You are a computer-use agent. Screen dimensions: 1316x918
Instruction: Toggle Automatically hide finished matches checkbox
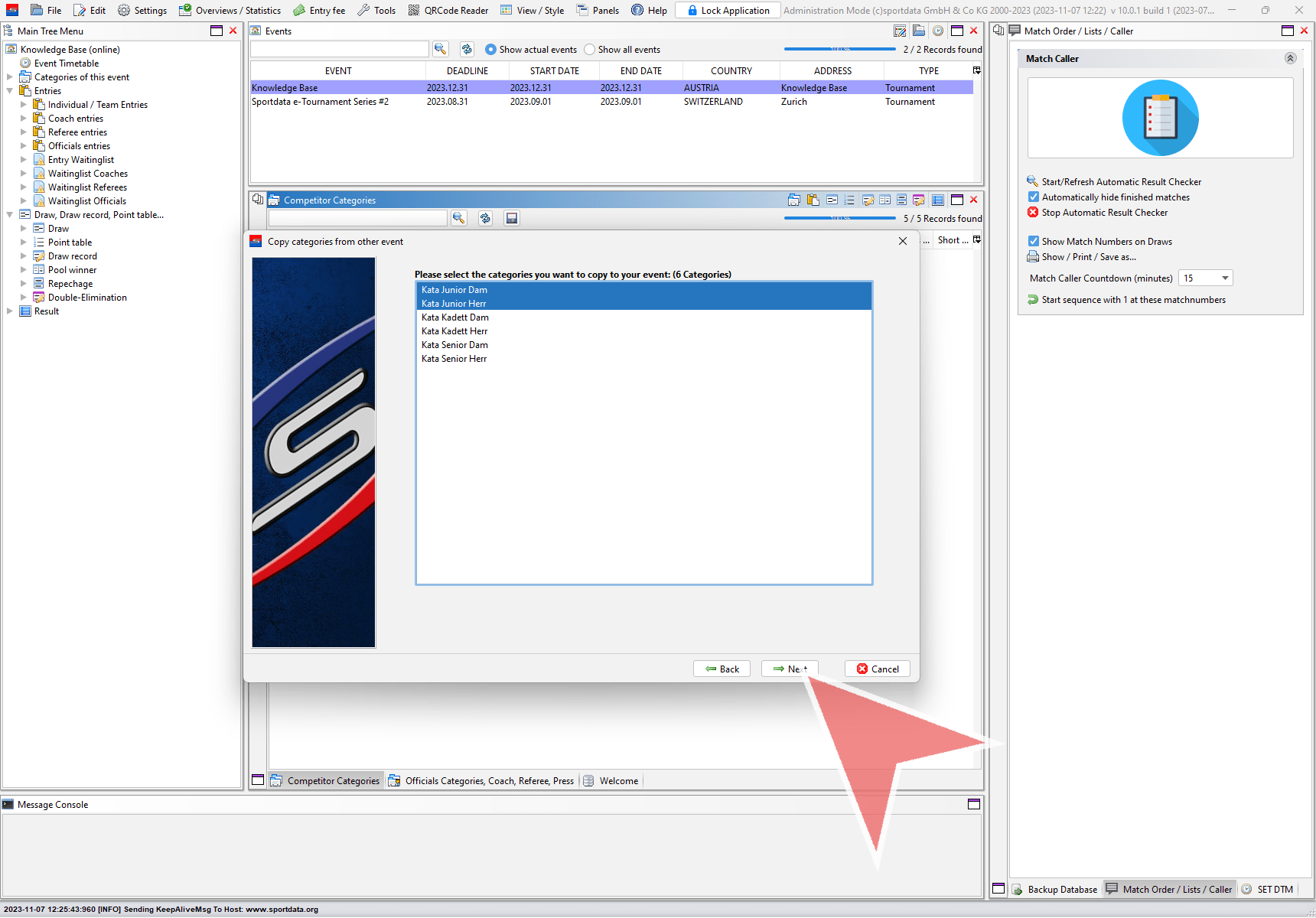pos(1034,197)
